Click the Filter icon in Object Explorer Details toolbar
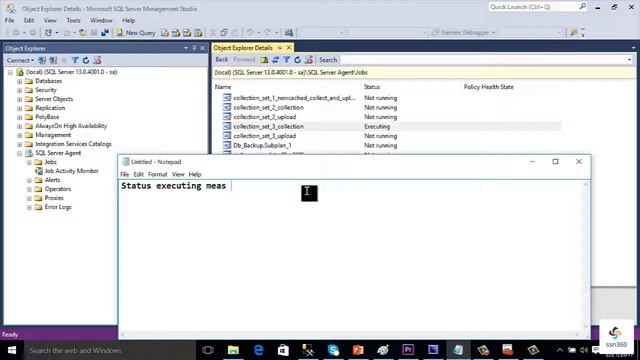The width and height of the screenshot is (640, 360). point(287,60)
